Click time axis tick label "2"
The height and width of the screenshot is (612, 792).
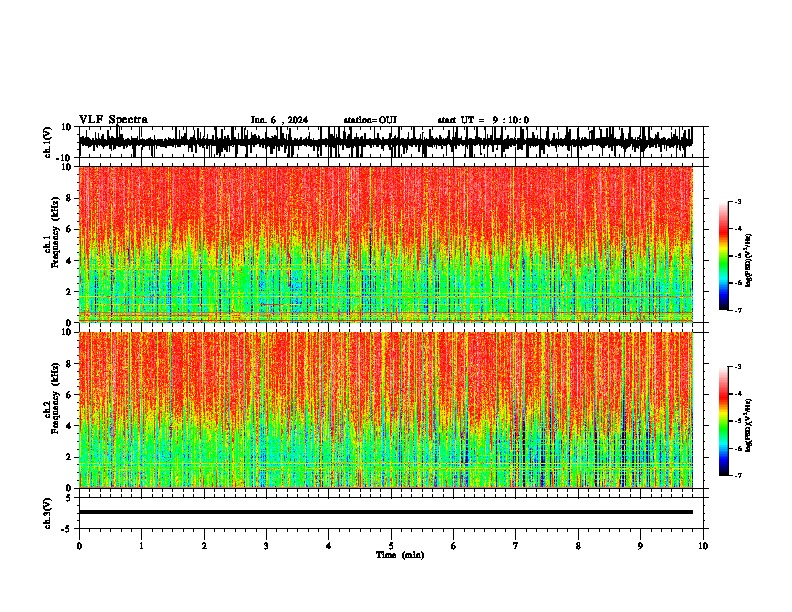pyautogui.click(x=204, y=546)
